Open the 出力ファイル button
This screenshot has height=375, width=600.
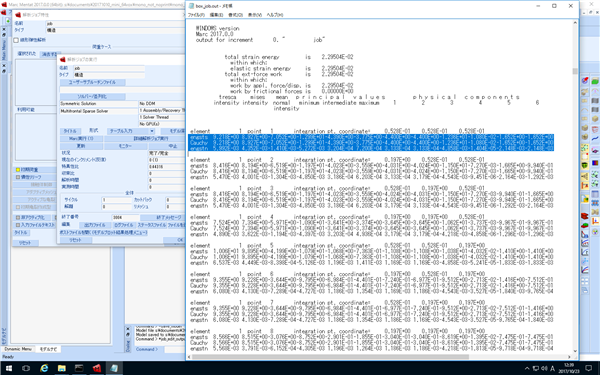pyautogui.click(x=95, y=225)
